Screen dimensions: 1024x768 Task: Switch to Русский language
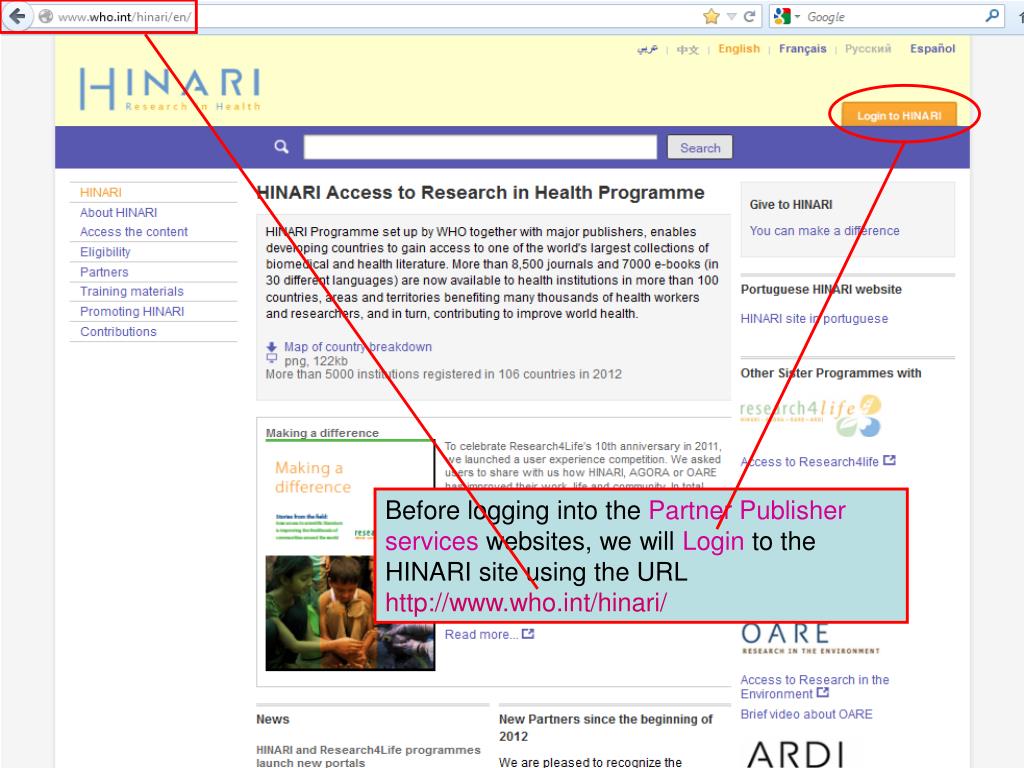pos(867,48)
